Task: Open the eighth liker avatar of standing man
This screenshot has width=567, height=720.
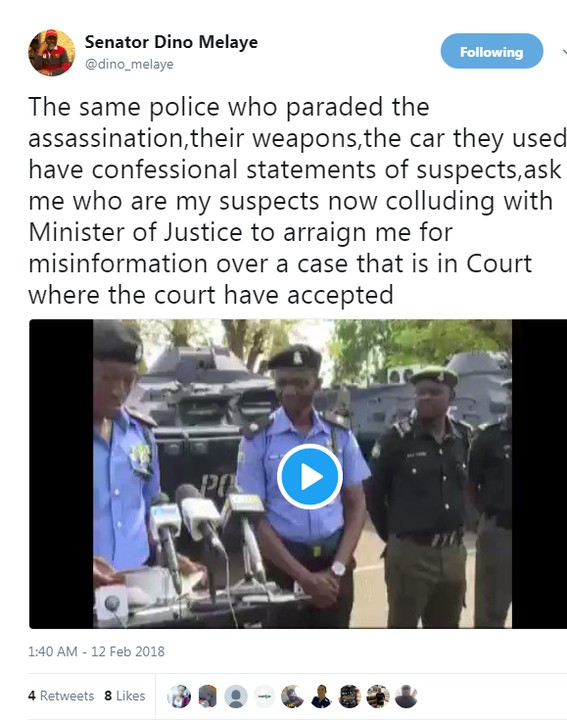Action: pos(378,696)
